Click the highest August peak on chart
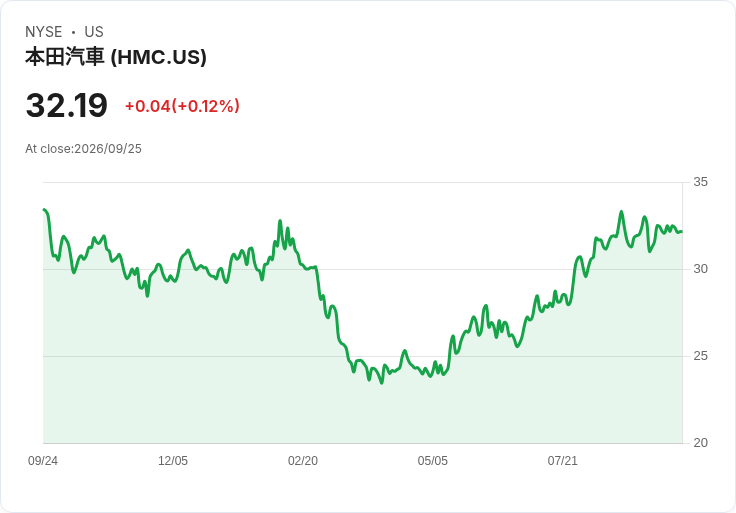The image size is (736, 513). point(621,211)
